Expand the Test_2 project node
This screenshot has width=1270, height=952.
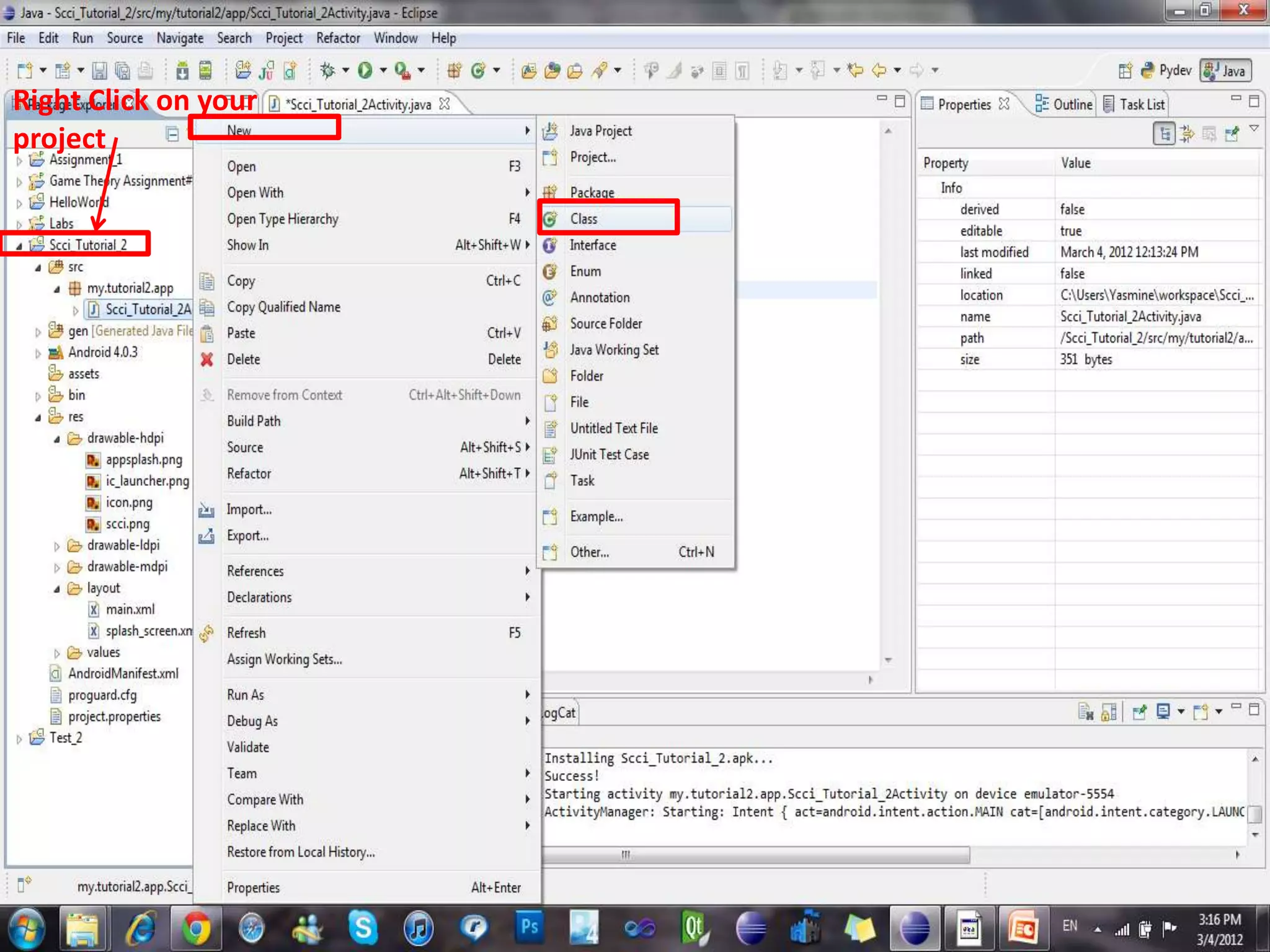19,739
